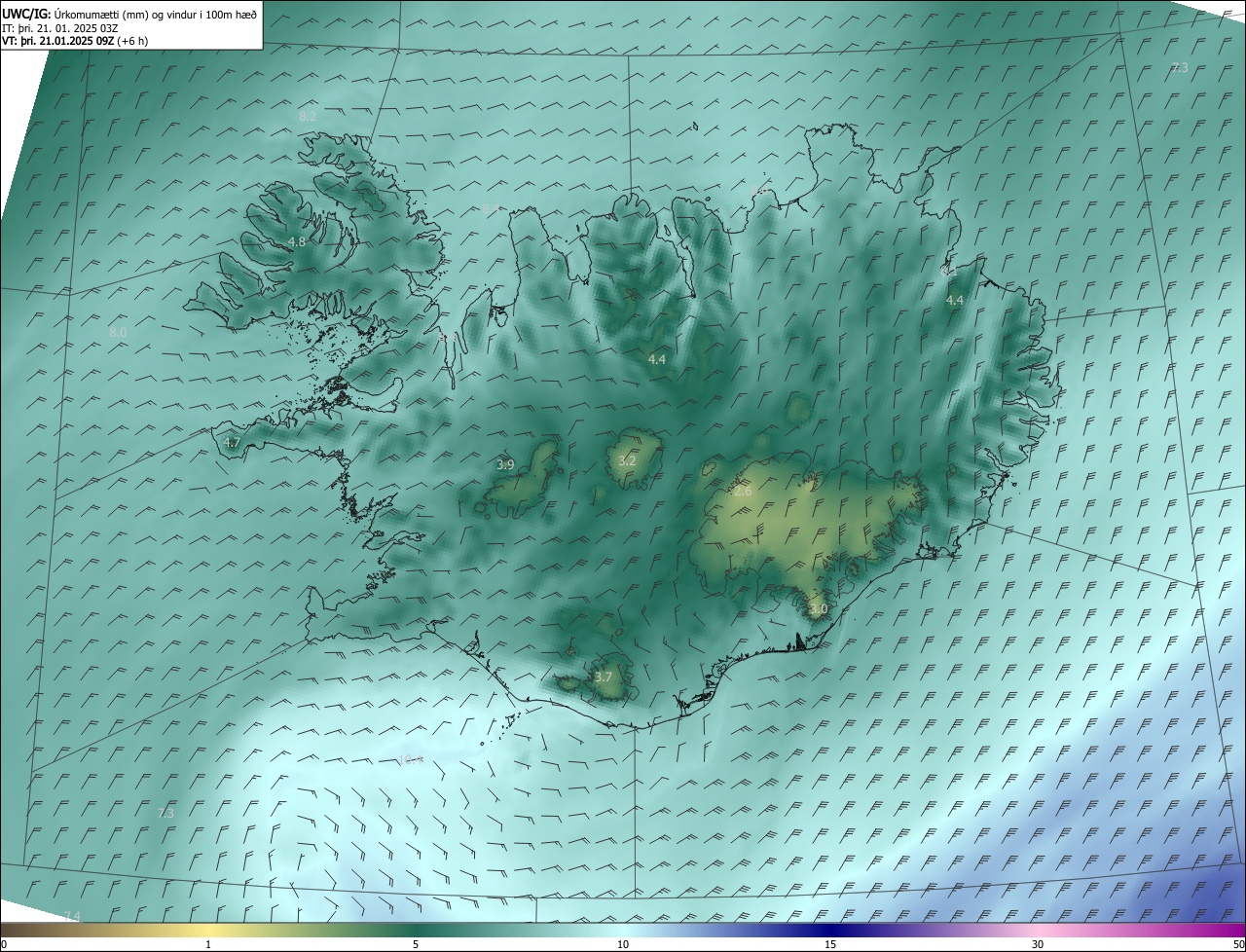Screen dimensions: 1246x952
Task: Click the 8.2 value label on the map
Action: 308,116
